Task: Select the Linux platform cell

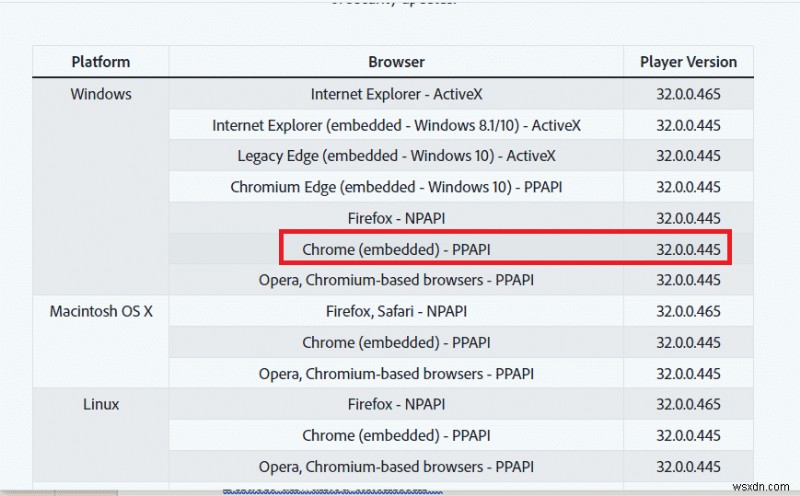Action: (x=101, y=404)
